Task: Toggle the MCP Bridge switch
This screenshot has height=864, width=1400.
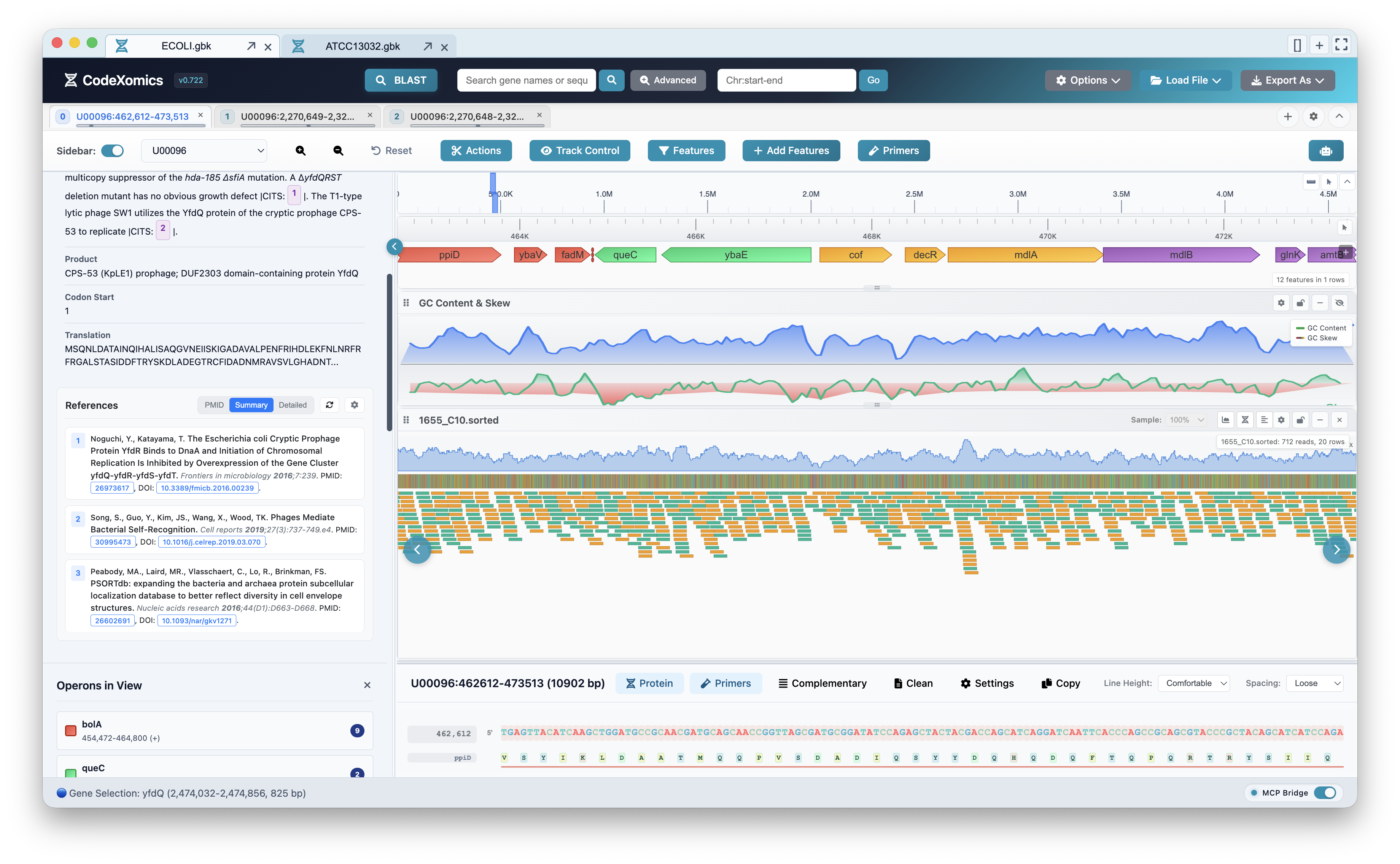Action: tap(1325, 793)
